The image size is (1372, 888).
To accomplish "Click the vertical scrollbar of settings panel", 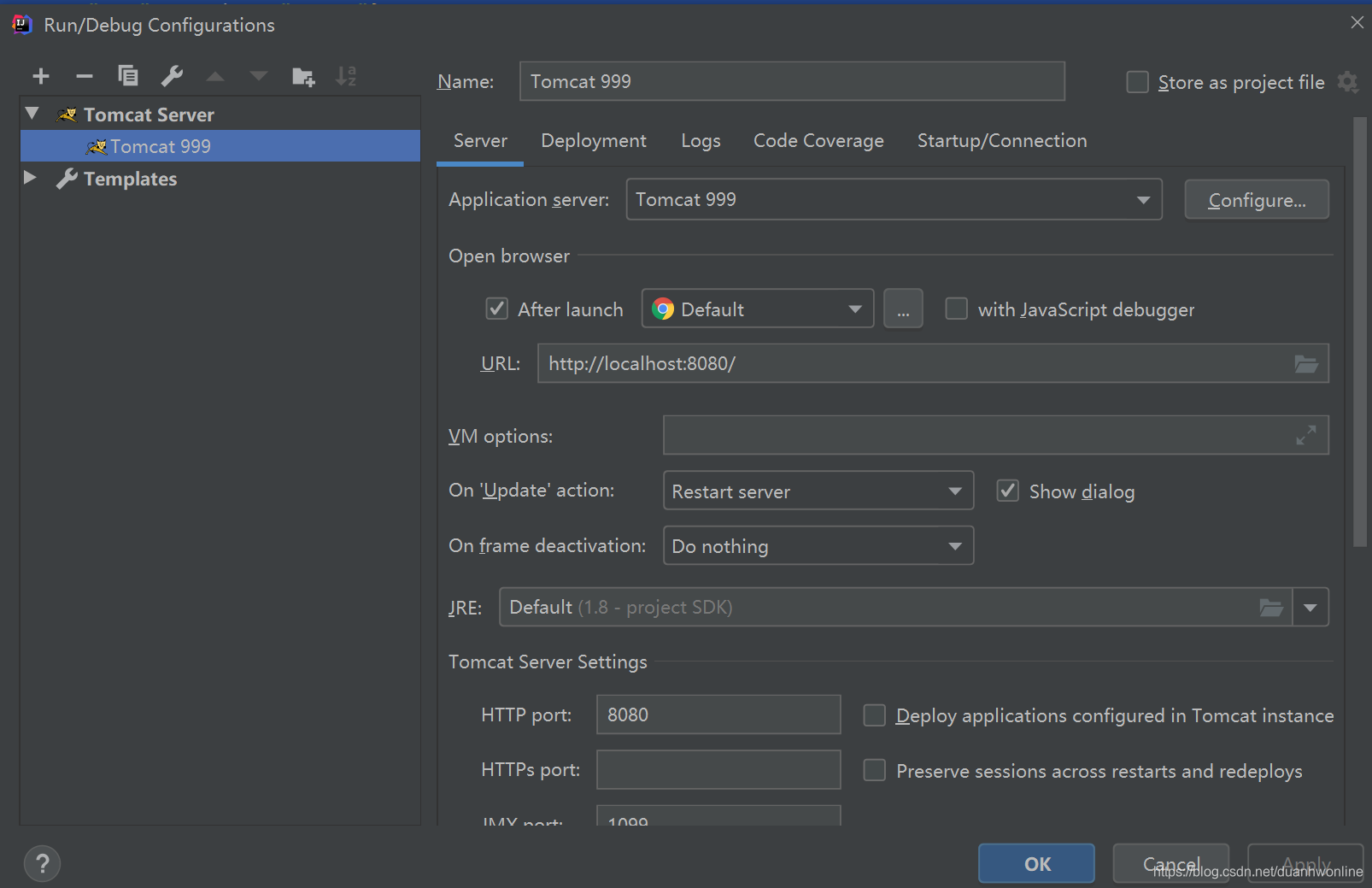I will tap(1360, 332).
